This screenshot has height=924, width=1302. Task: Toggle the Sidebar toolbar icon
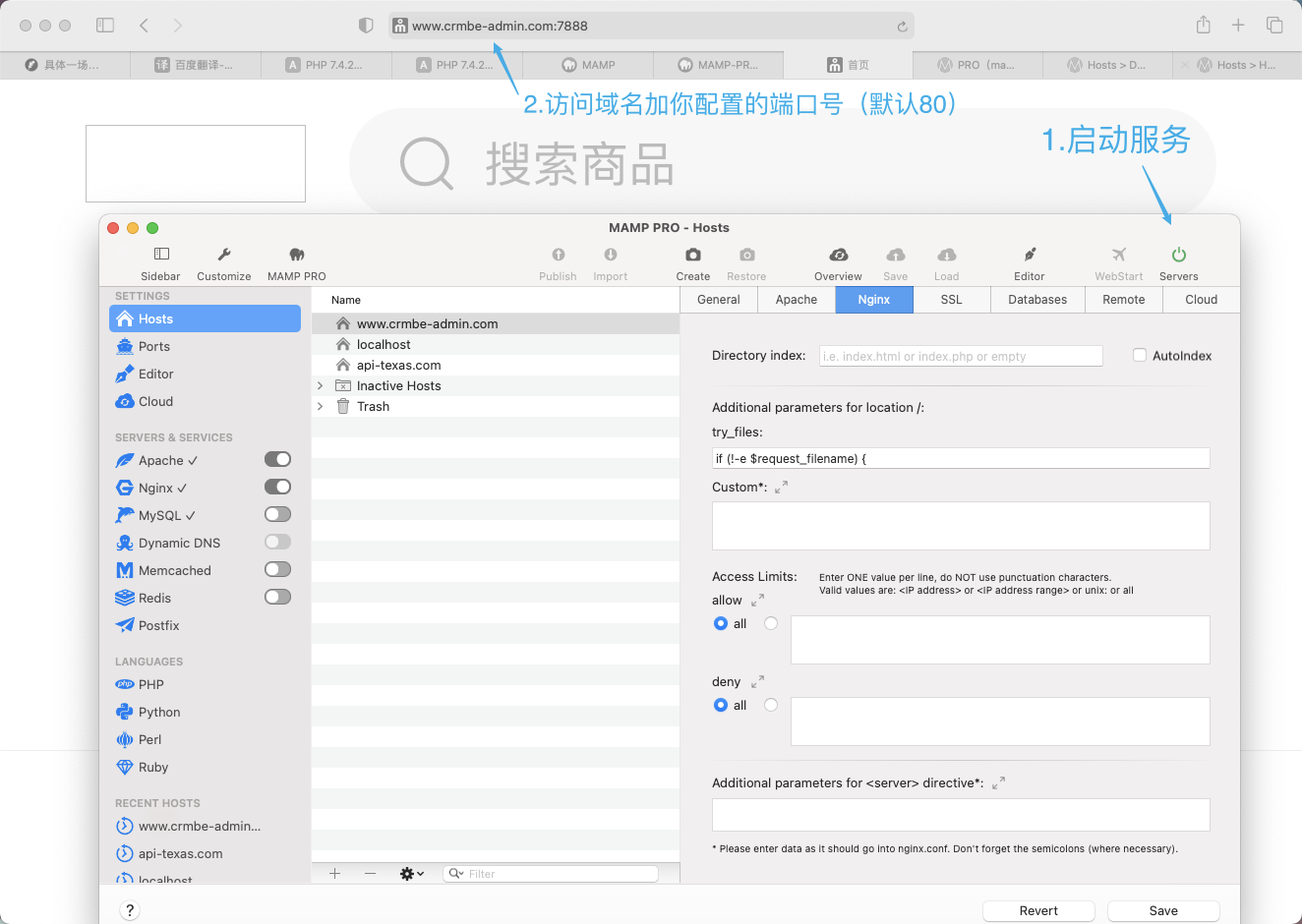coord(161,255)
